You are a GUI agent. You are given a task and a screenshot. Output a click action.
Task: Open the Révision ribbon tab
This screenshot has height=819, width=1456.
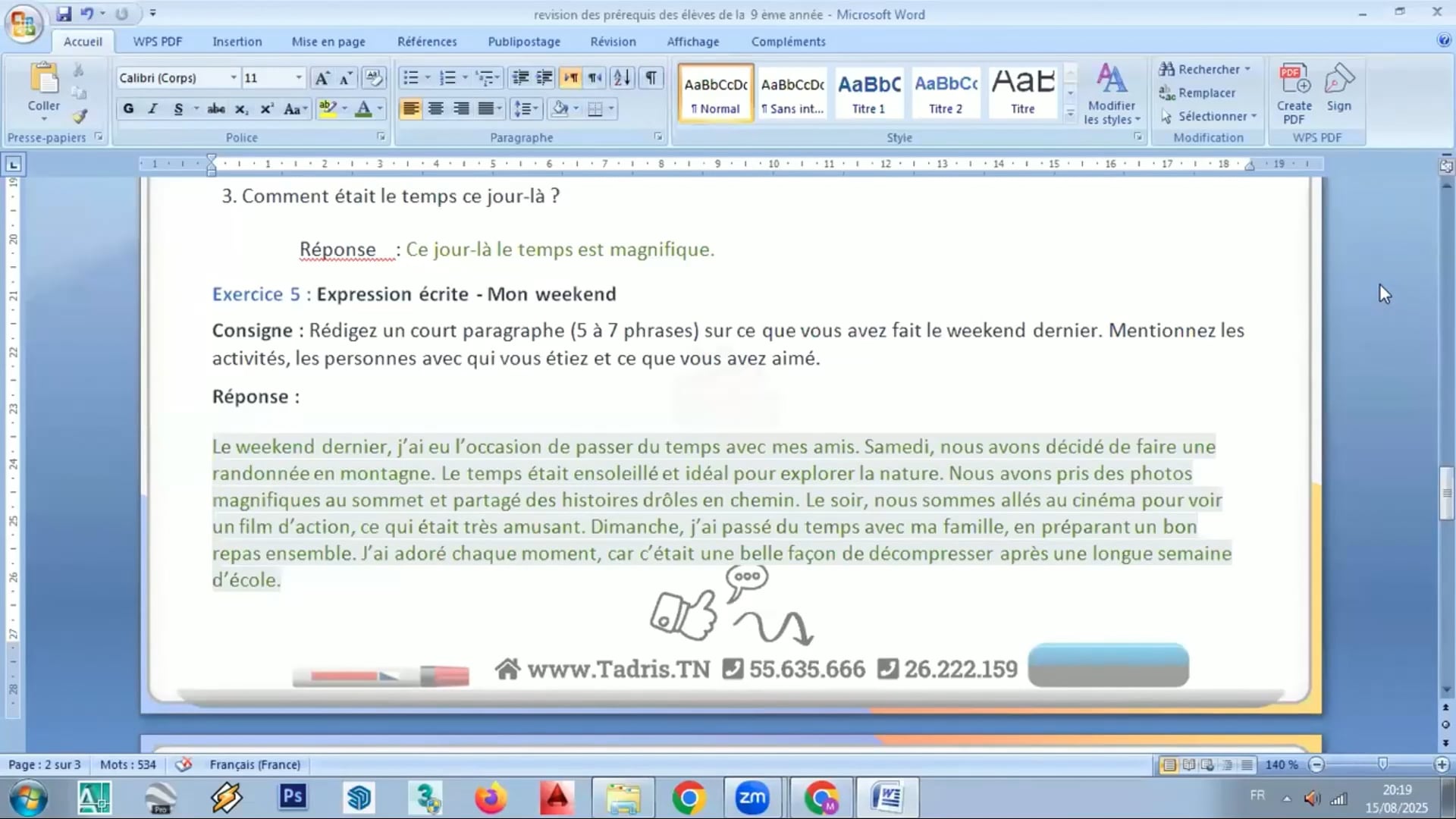[613, 42]
